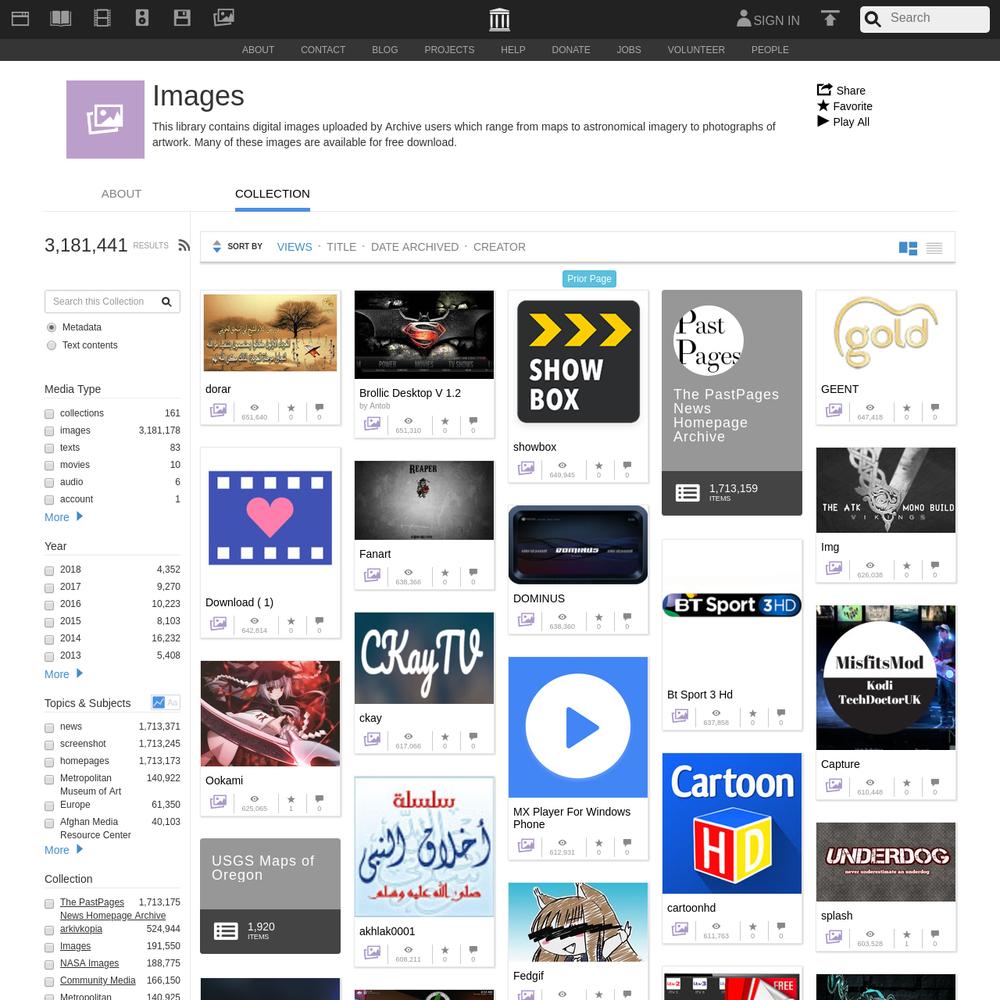
Task: Open MX Player For Windows Phone title
Action: coord(572,818)
